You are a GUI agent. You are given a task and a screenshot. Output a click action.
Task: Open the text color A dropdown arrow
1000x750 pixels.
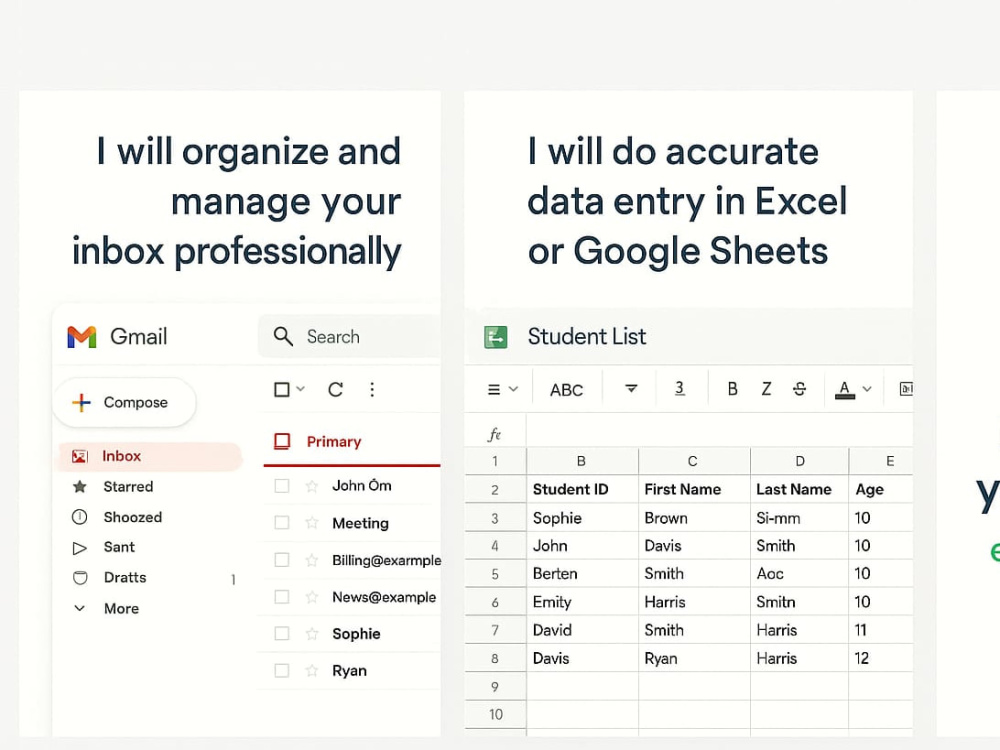(x=867, y=389)
